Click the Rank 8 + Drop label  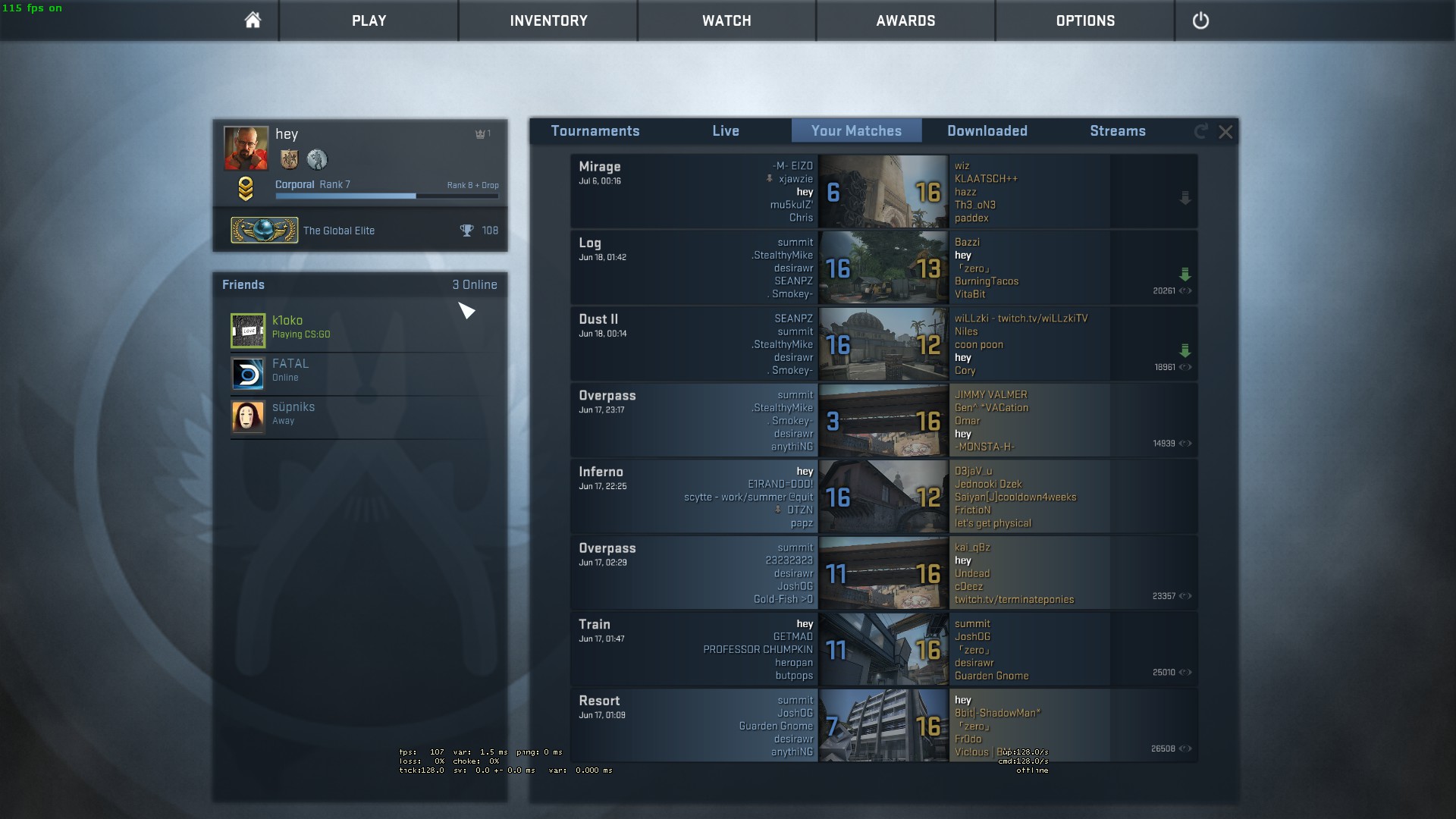pyautogui.click(x=472, y=185)
